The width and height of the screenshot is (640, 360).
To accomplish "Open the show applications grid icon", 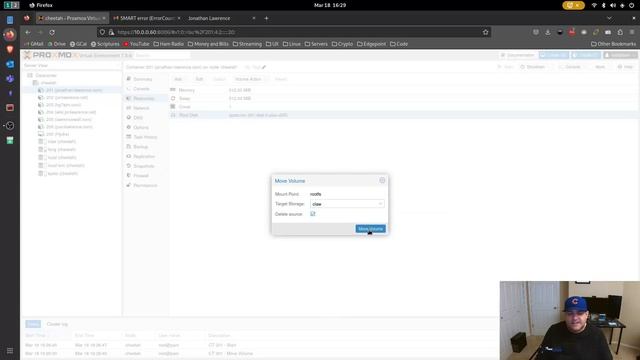I will click(x=10, y=351).
